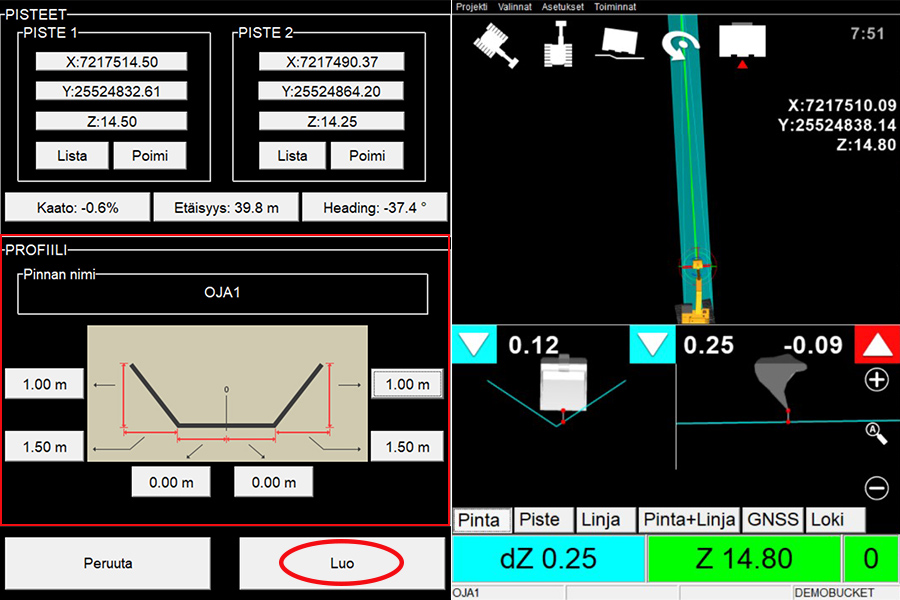Switch to the Pinta+Linja tab
This screenshot has height=600, width=900.
(x=689, y=520)
